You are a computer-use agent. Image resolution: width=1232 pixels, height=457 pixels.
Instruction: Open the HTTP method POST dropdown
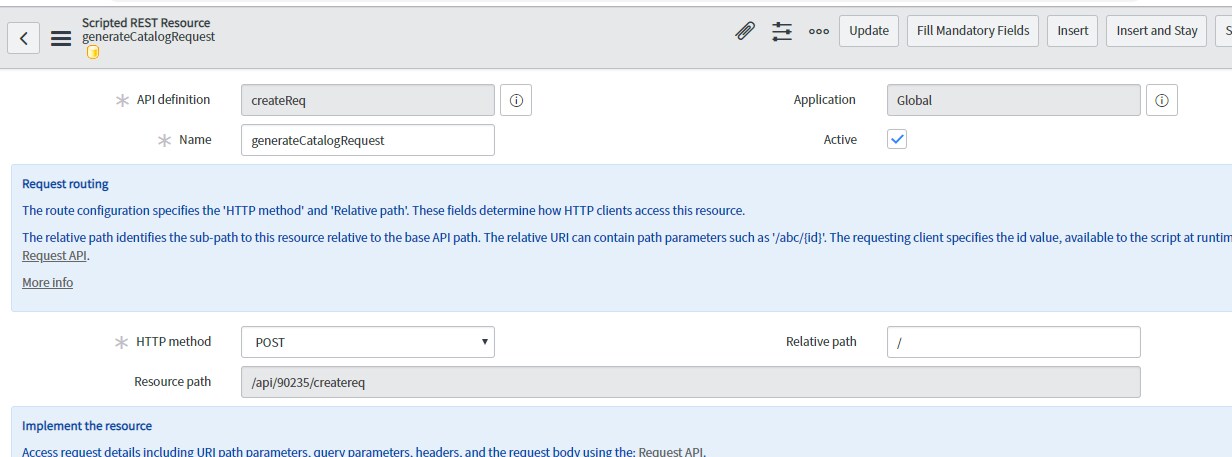click(x=368, y=342)
